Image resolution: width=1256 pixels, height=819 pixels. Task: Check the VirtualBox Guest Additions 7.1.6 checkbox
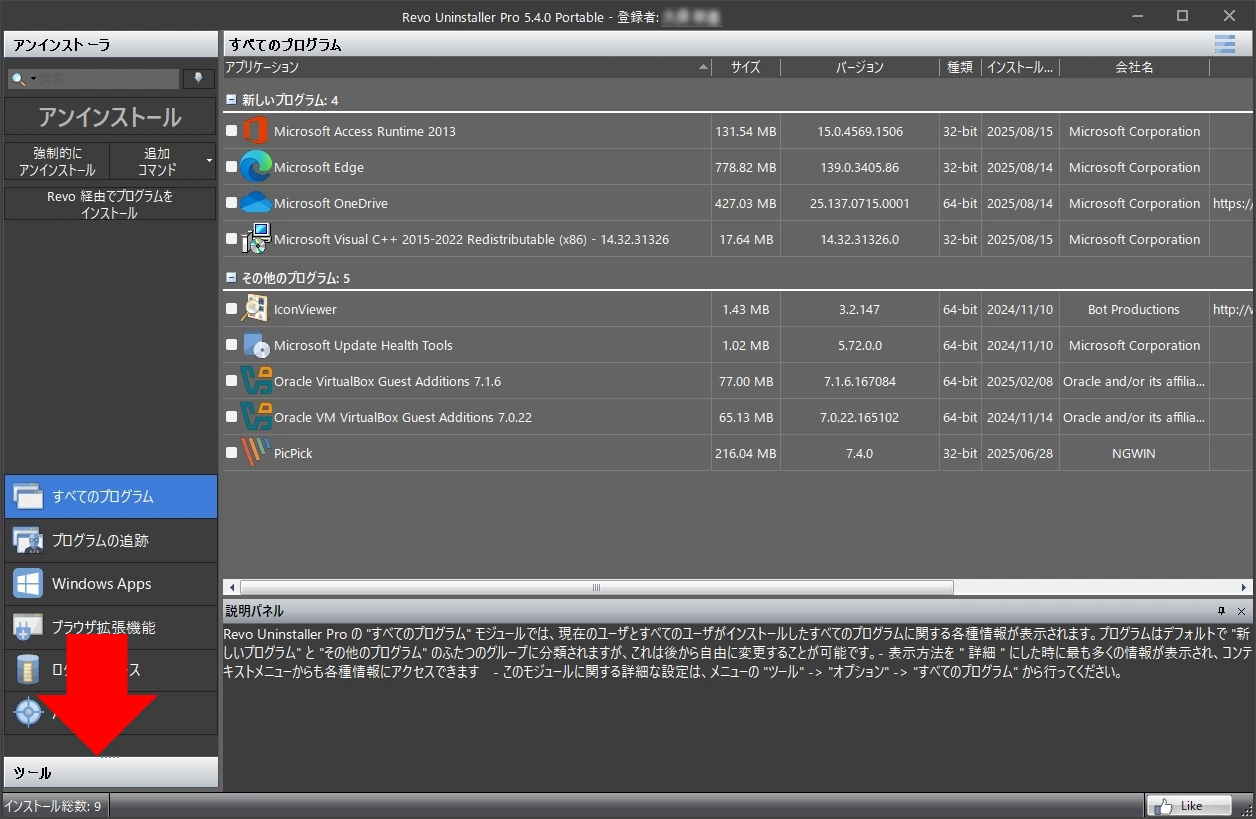232,381
